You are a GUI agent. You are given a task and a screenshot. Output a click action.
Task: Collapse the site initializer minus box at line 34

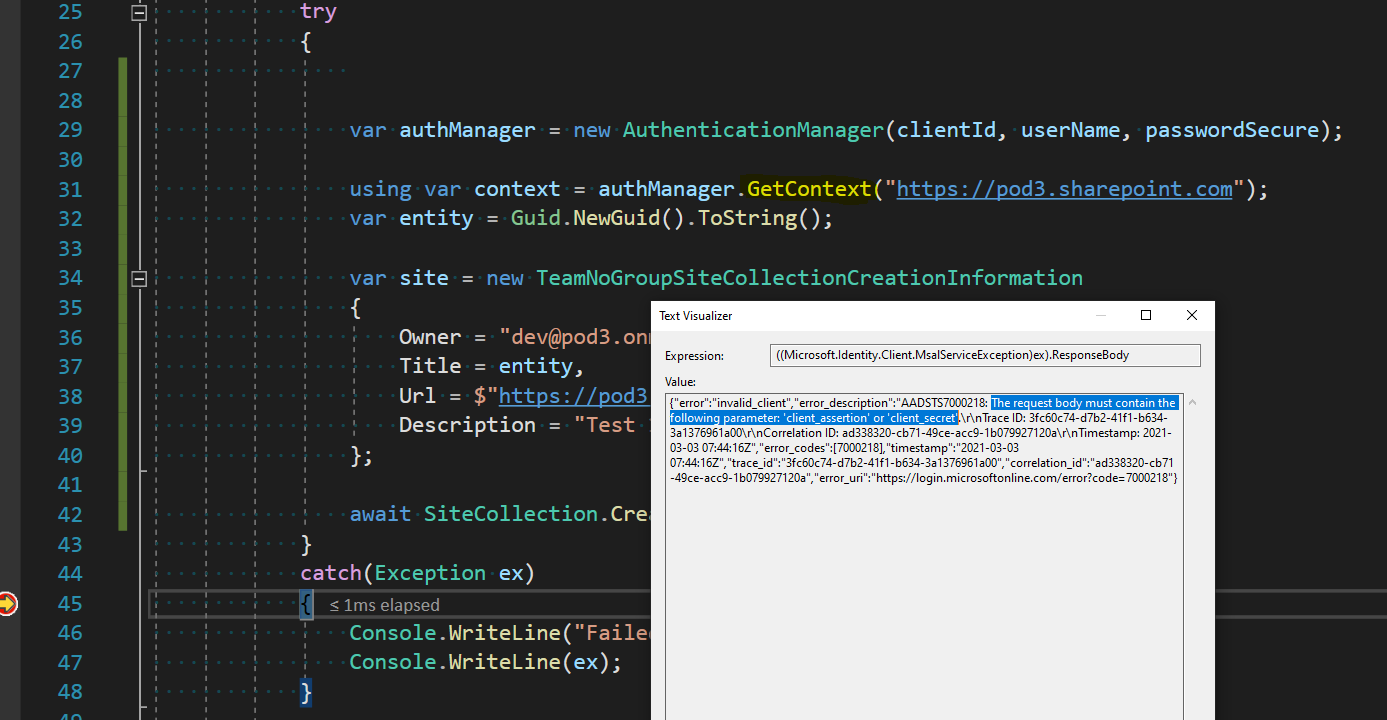(x=139, y=277)
